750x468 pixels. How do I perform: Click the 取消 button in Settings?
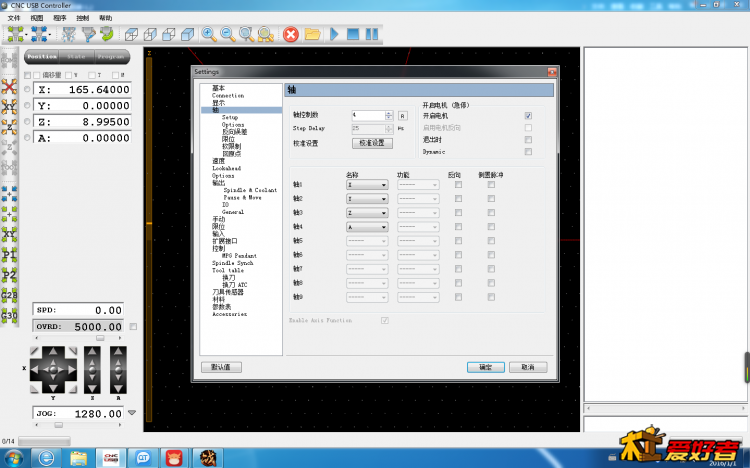coord(528,367)
